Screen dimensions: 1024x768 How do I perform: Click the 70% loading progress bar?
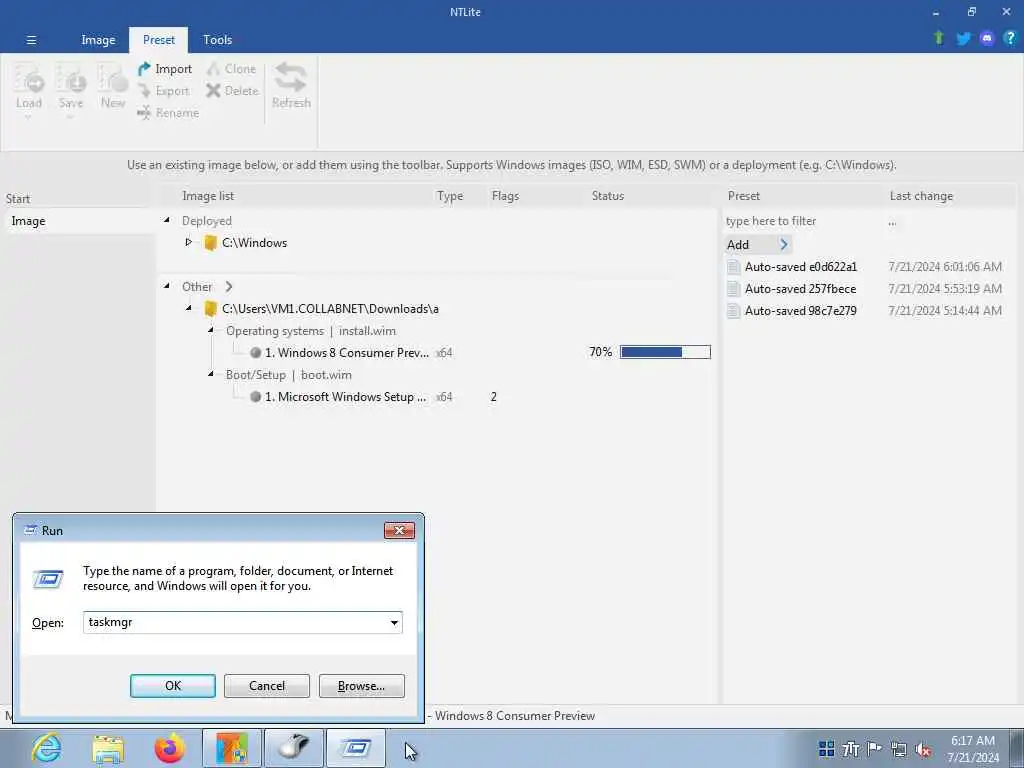(x=665, y=352)
